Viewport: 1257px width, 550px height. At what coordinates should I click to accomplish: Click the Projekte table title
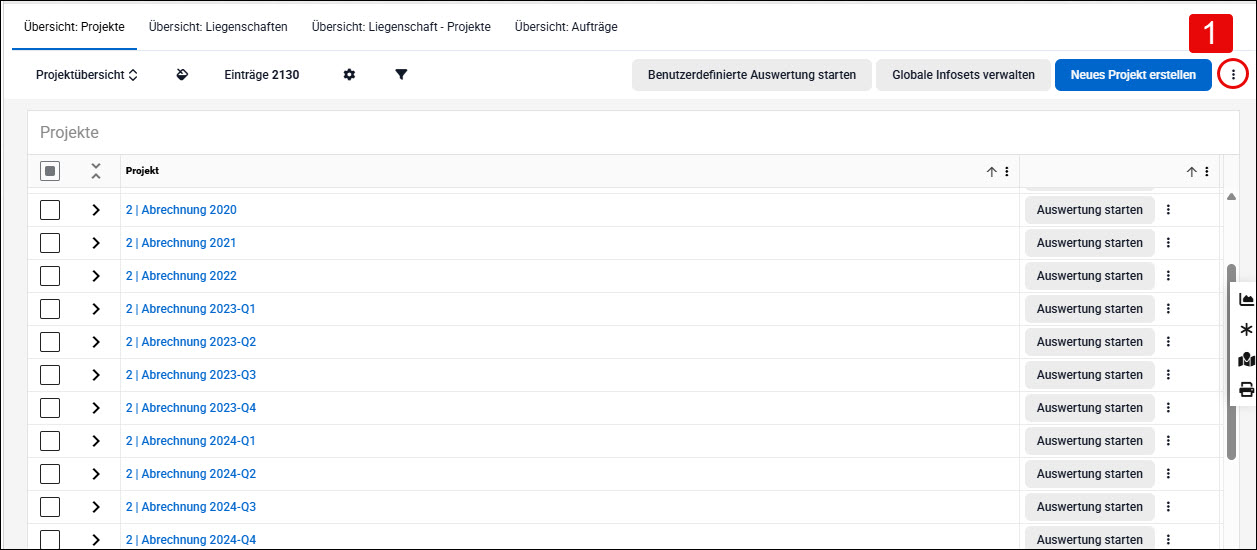[69, 132]
